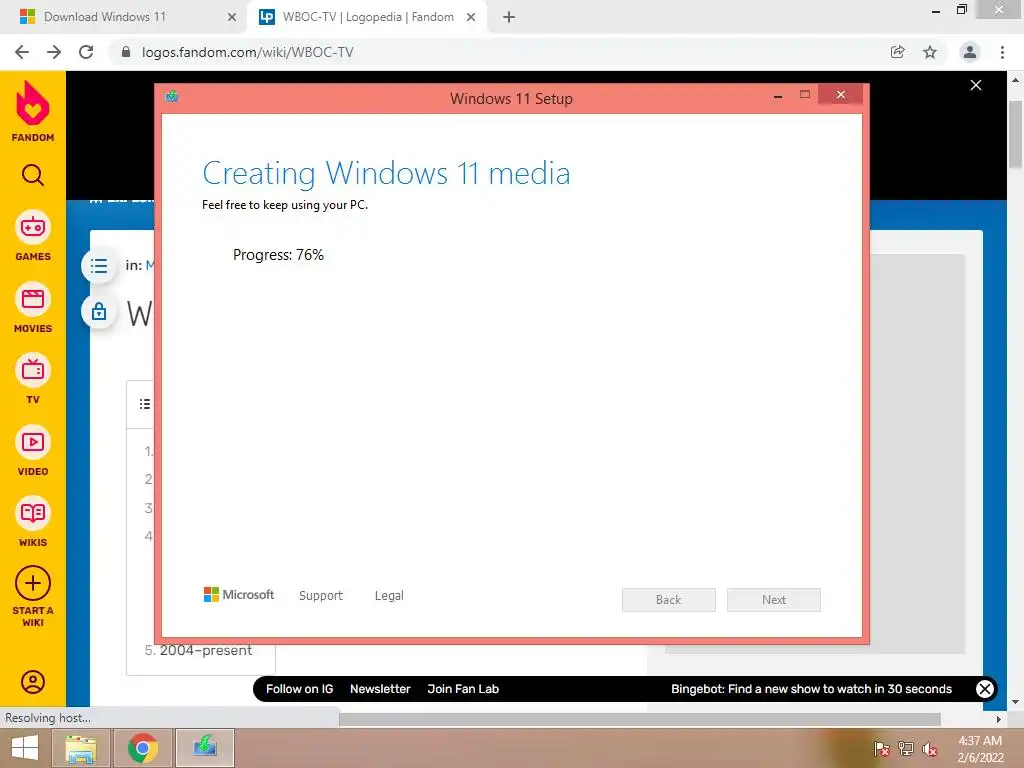Screen dimensions: 1024x768
Task: Open the Windows Start button
Action: point(24,748)
